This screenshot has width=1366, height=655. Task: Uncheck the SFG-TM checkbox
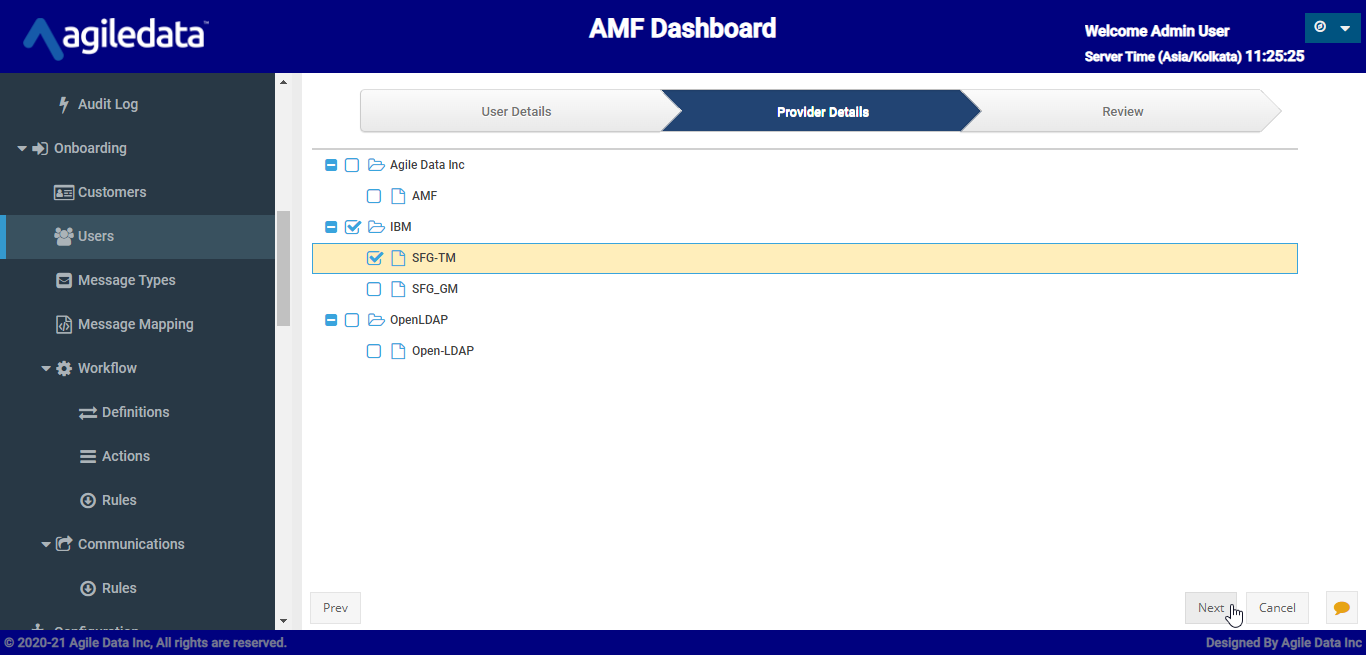(x=374, y=258)
